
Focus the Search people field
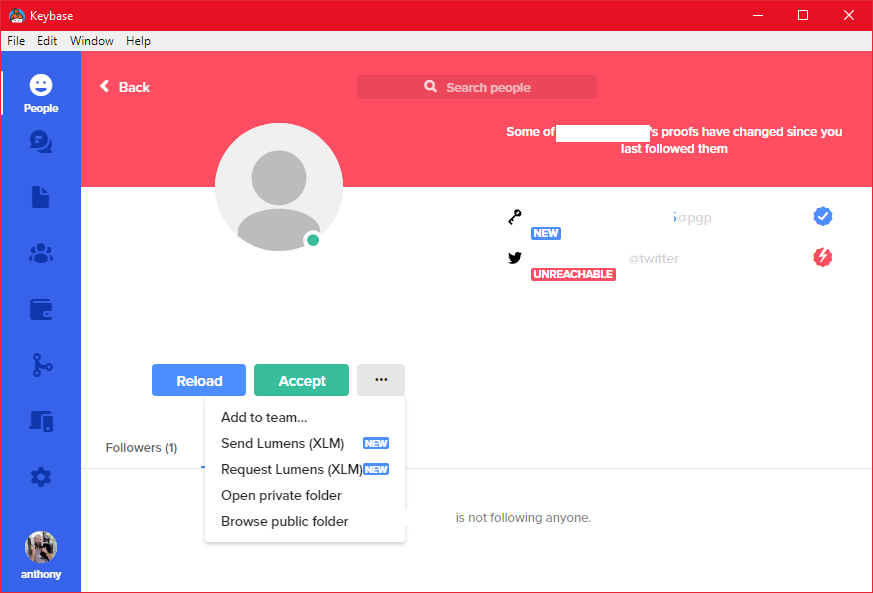[x=477, y=87]
